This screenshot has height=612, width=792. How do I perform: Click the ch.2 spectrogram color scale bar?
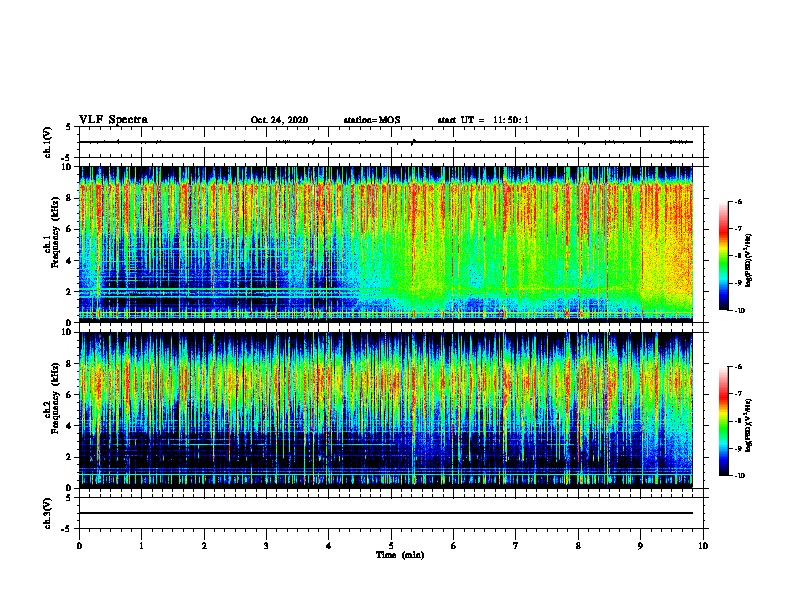pyautogui.click(x=723, y=421)
